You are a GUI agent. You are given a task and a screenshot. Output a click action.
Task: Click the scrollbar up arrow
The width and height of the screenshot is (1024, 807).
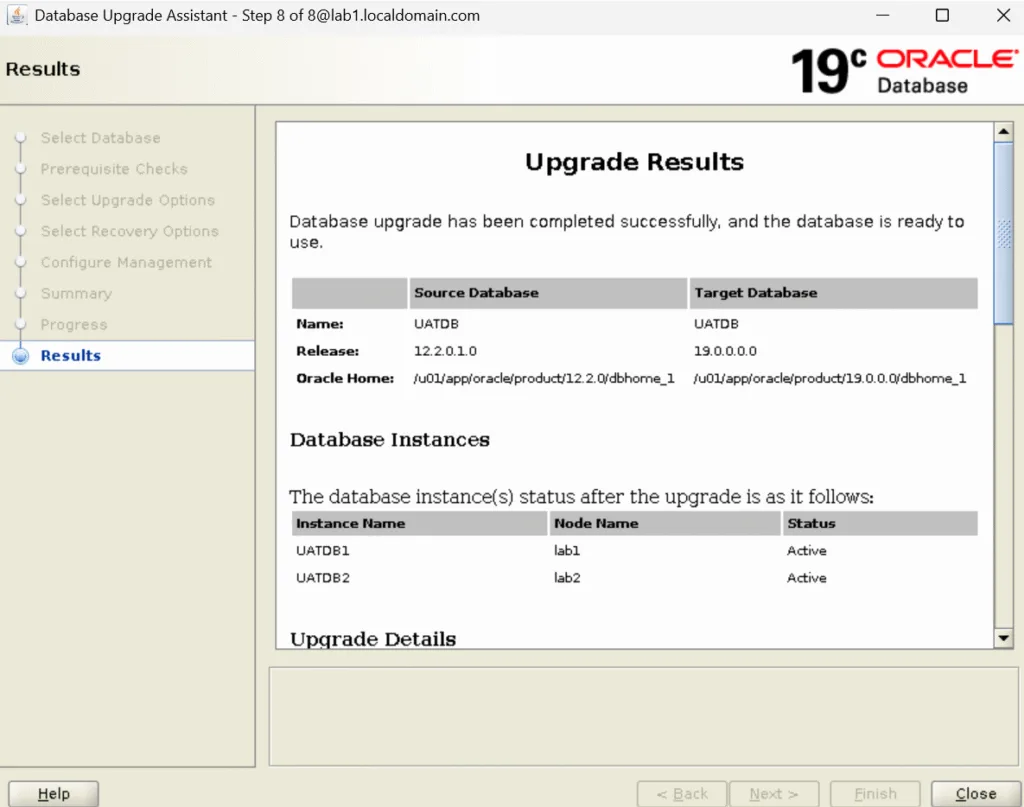(1003, 129)
